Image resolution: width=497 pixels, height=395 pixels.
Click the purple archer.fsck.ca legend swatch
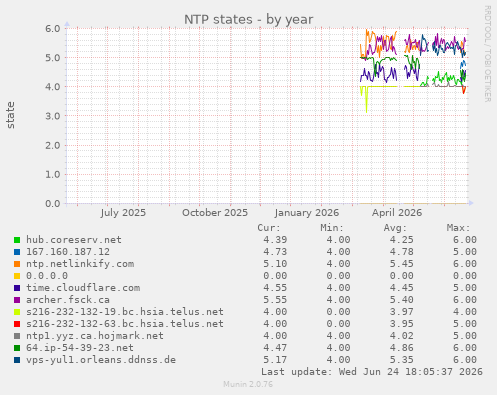[x=17, y=300]
